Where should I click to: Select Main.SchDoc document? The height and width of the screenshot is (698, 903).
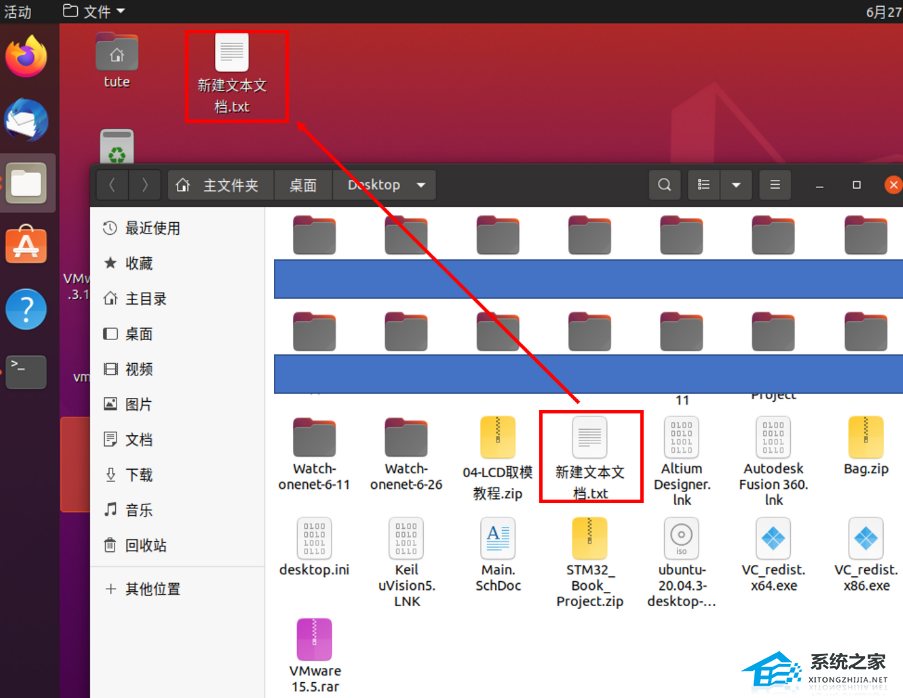pos(498,554)
